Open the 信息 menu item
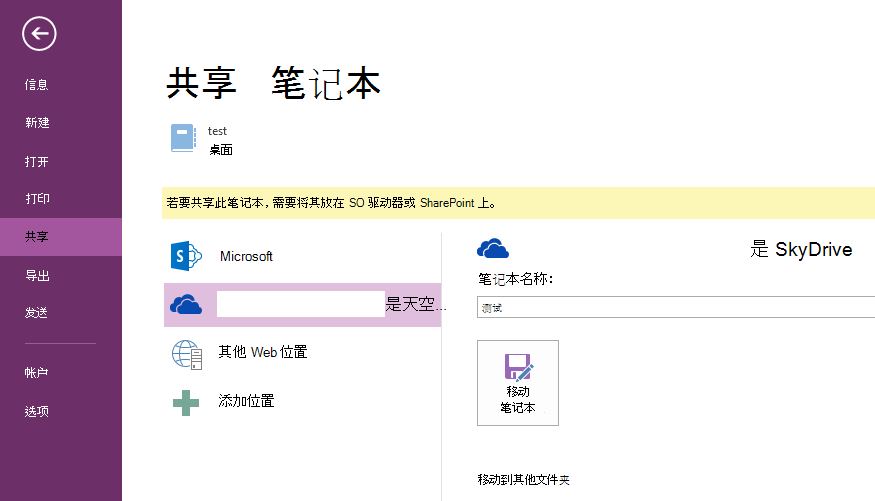The width and height of the screenshot is (875, 501). [36, 85]
